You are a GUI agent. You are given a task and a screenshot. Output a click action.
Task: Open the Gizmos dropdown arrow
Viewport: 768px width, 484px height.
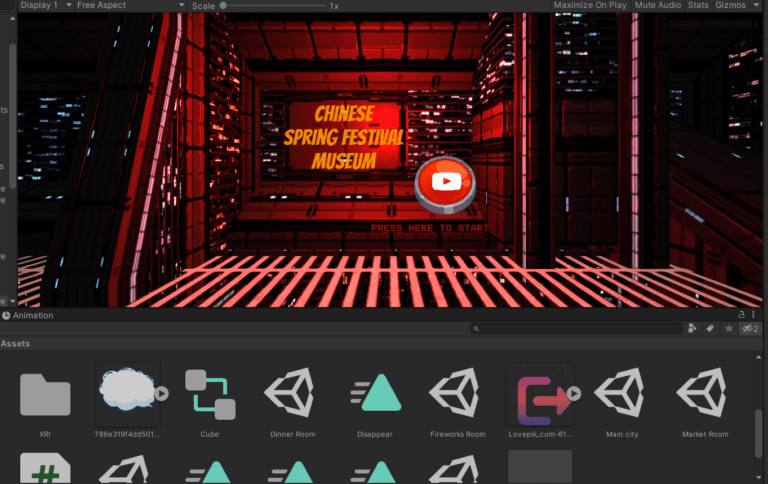(x=756, y=5)
